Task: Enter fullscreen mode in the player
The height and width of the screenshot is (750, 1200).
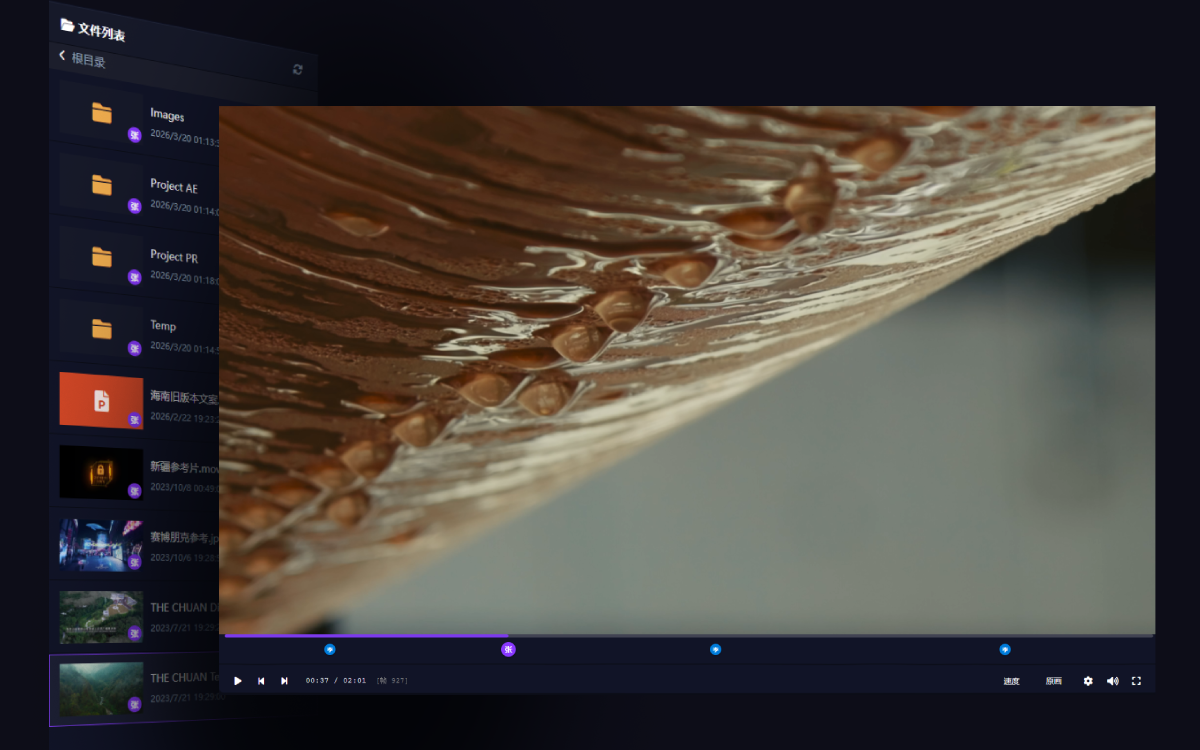Action: (x=1136, y=681)
